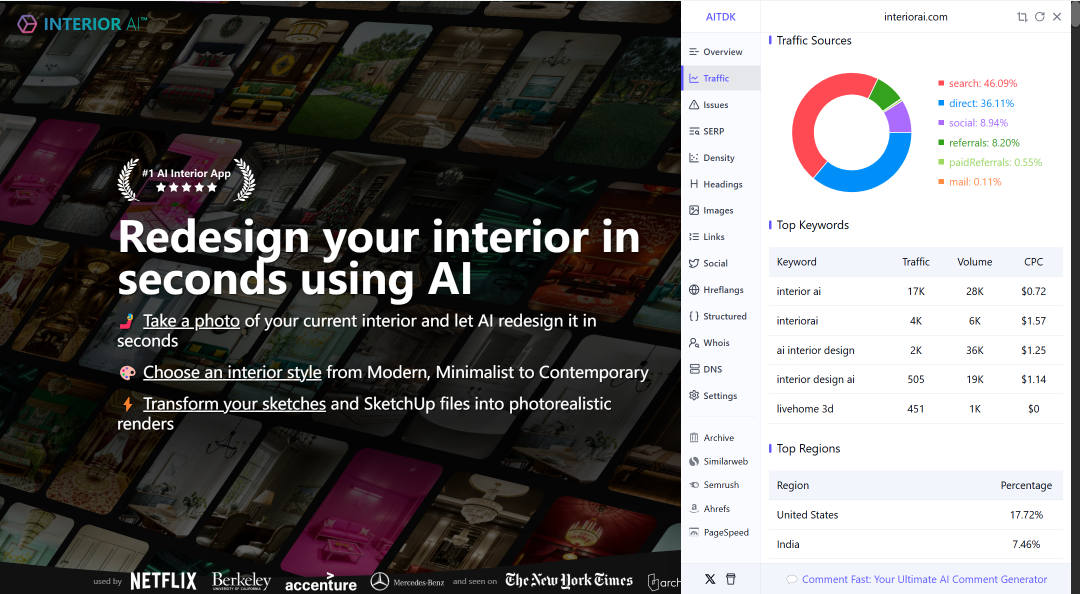Click the Hreflangs globe icon
The height and width of the screenshot is (594, 1080).
tap(694, 289)
